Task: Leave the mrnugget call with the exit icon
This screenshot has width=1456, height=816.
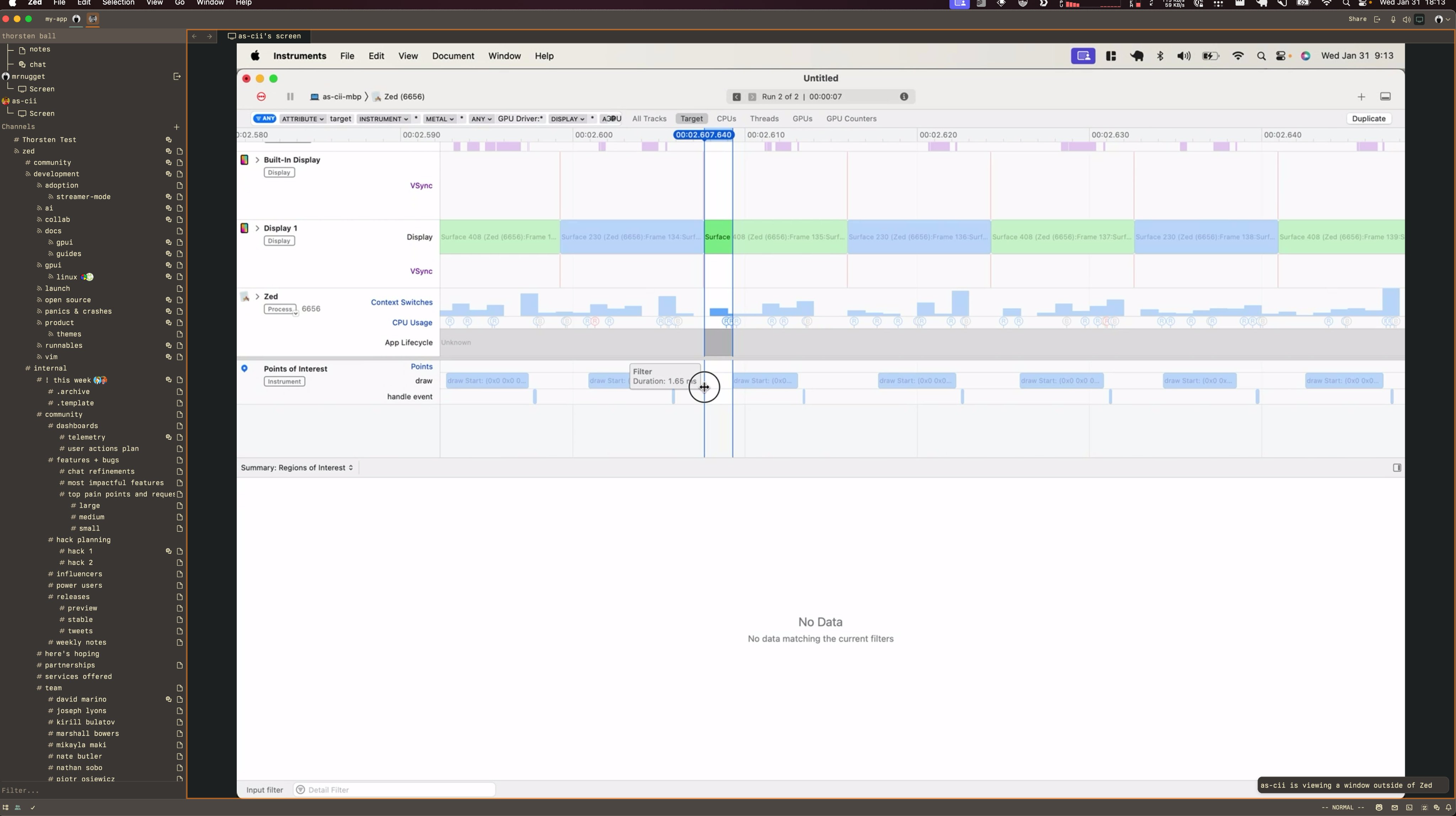Action: [177, 76]
